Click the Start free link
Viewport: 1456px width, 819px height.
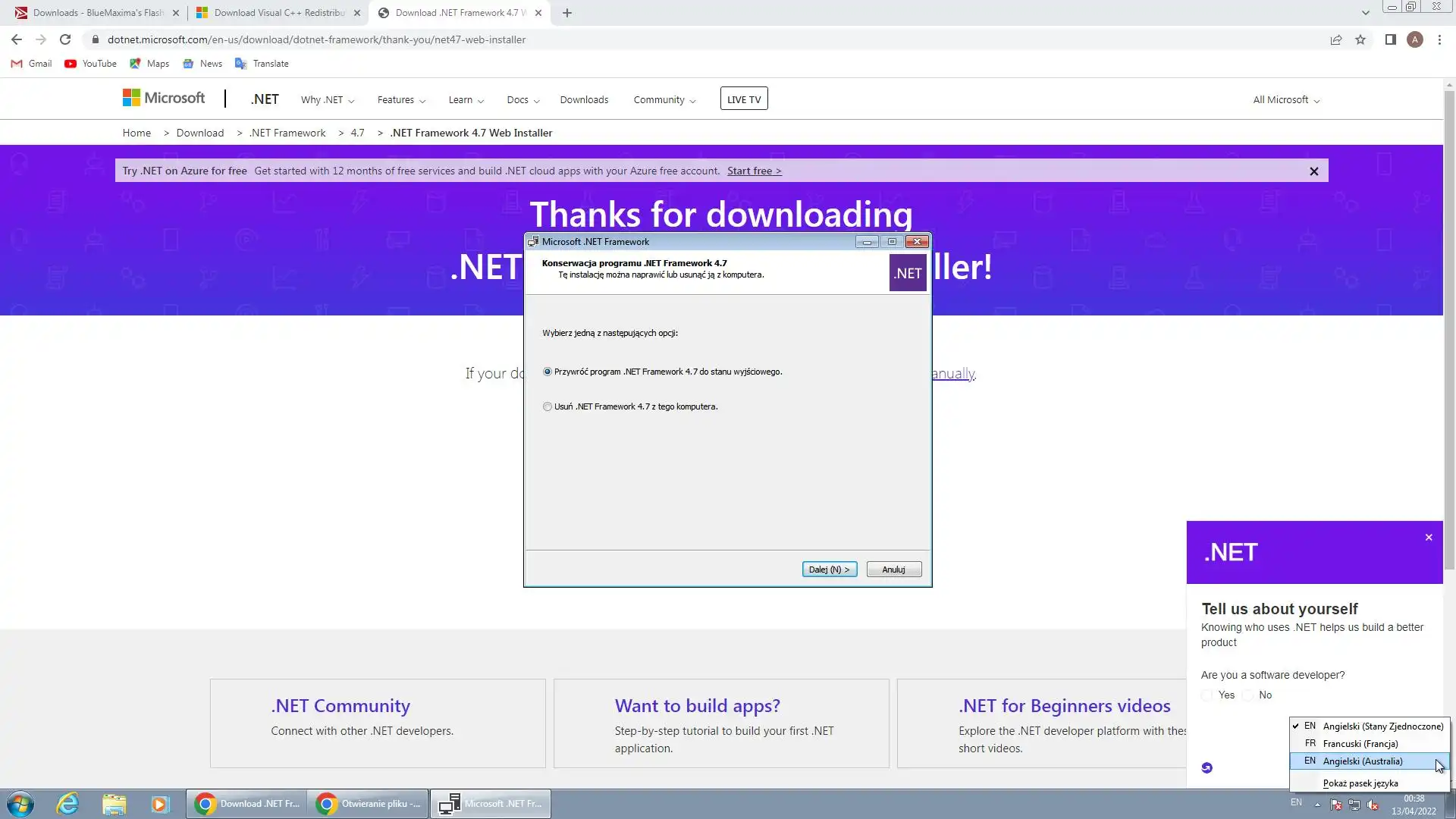(x=754, y=171)
